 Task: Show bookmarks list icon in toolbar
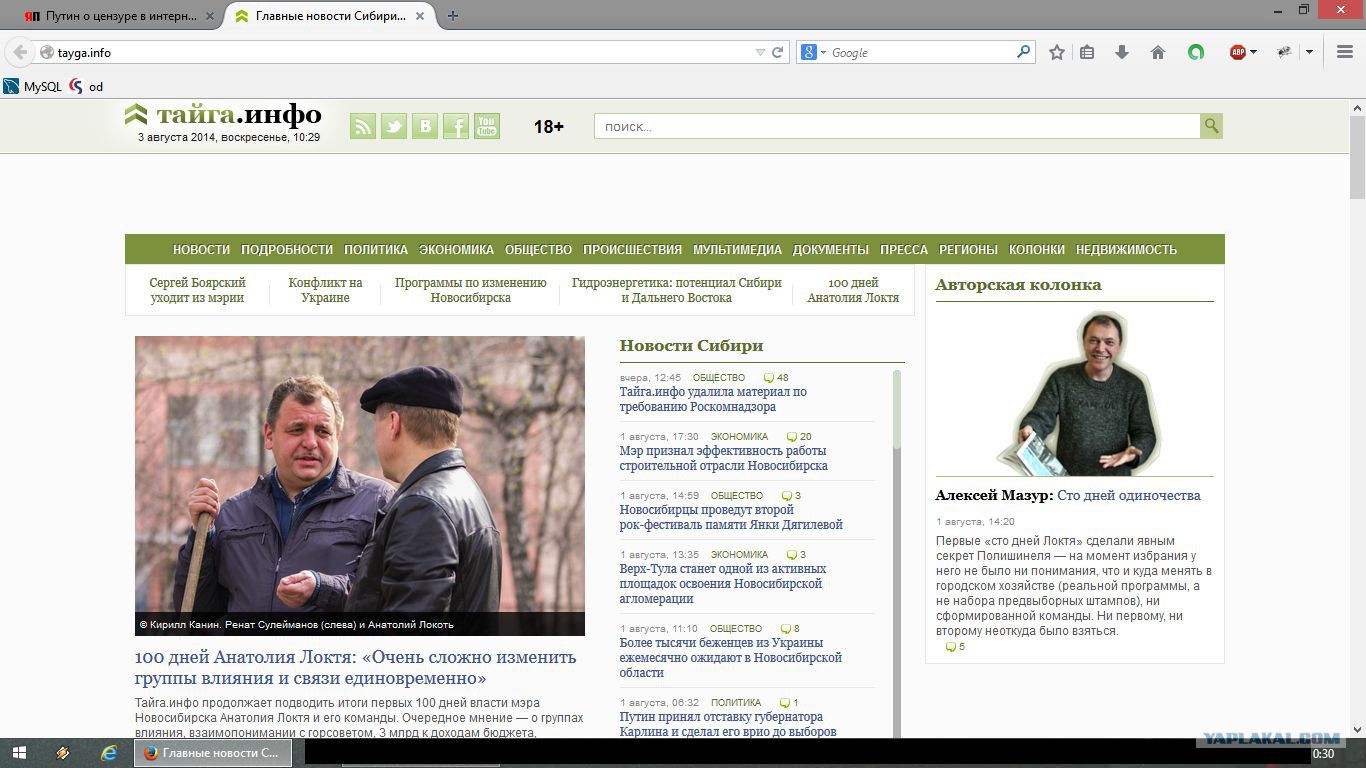1087,52
